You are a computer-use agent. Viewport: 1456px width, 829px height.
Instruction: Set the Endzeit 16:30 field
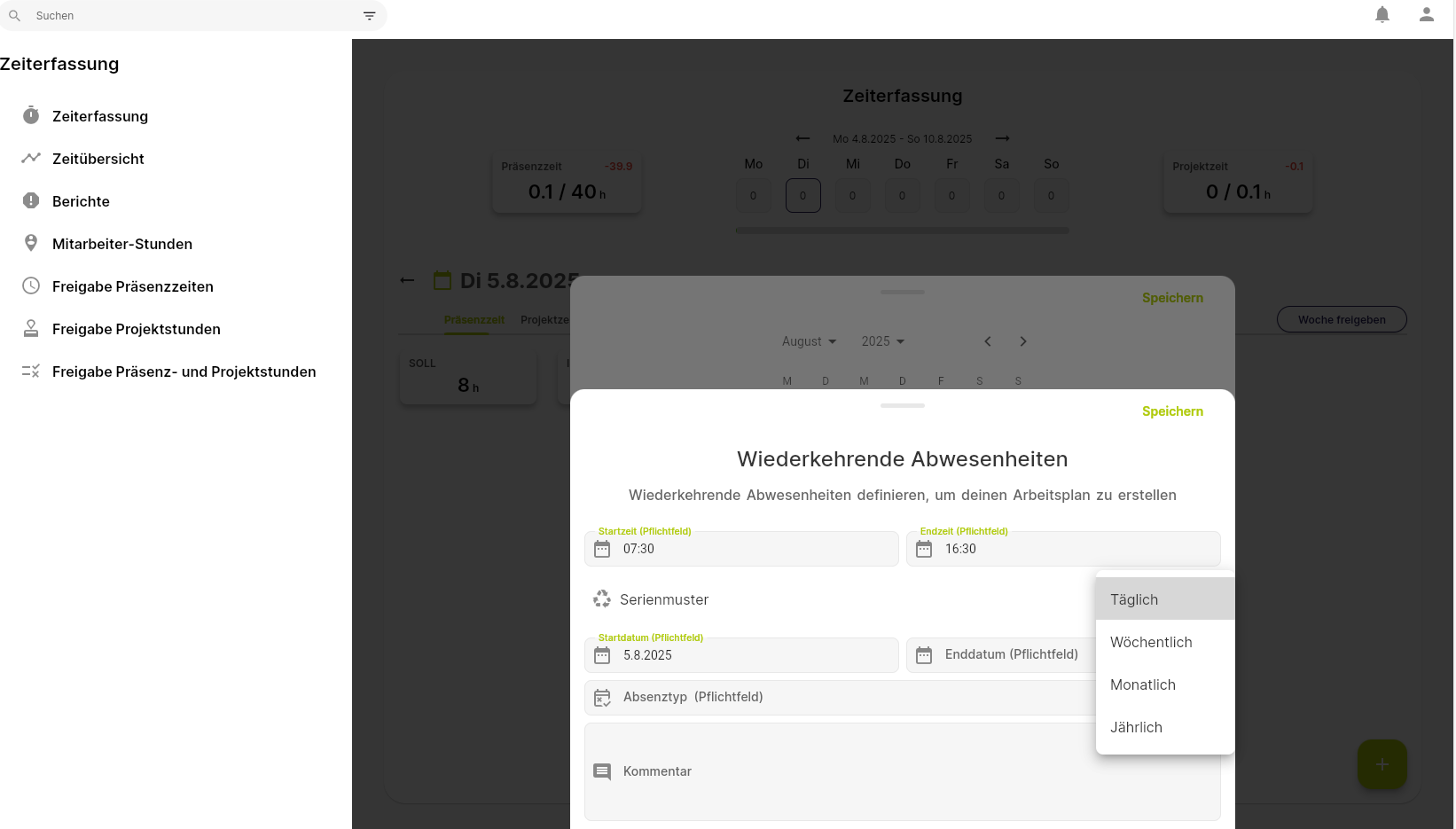[1063, 549]
